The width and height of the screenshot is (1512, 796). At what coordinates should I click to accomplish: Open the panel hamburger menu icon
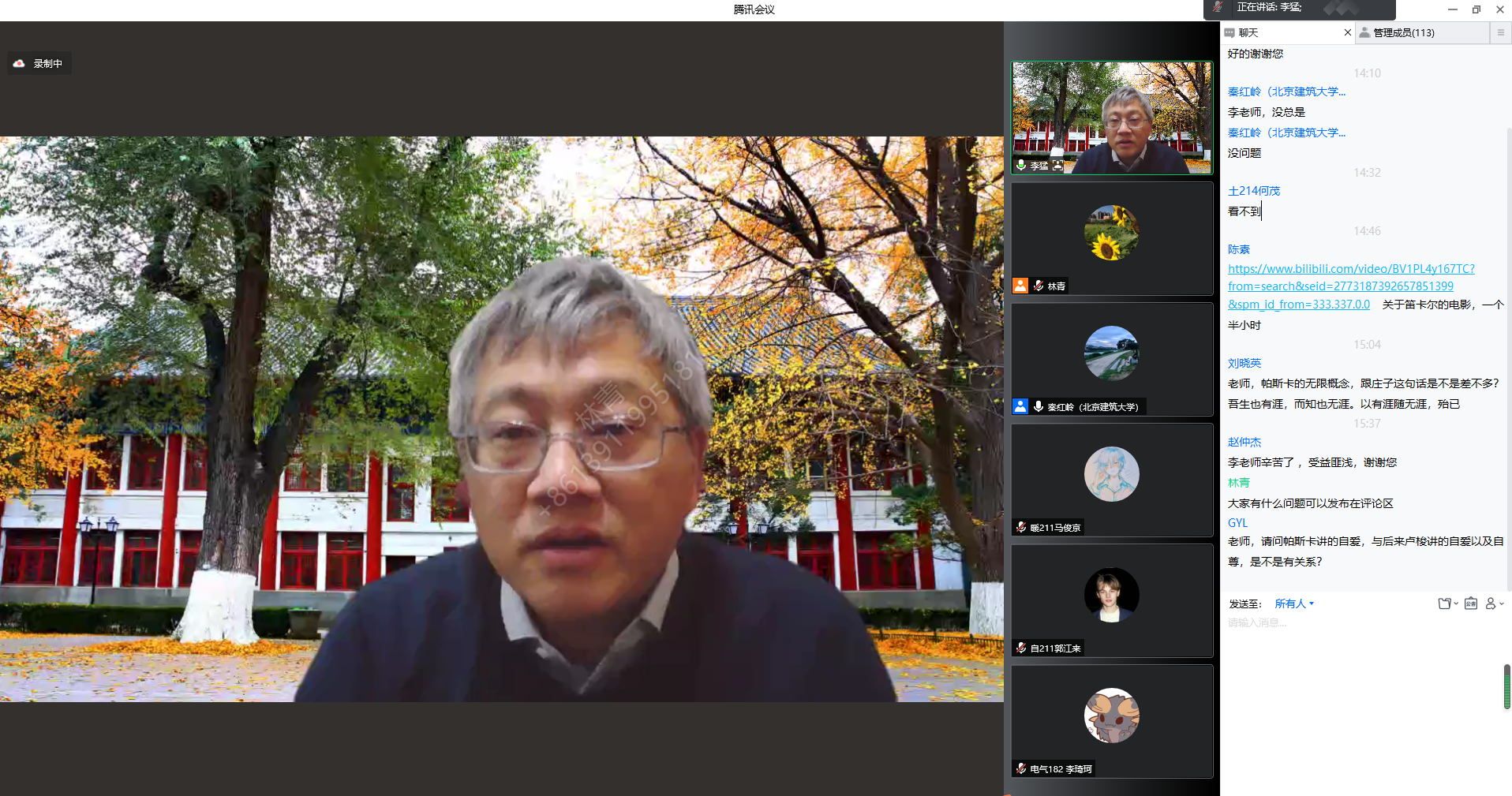pos(1500,32)
